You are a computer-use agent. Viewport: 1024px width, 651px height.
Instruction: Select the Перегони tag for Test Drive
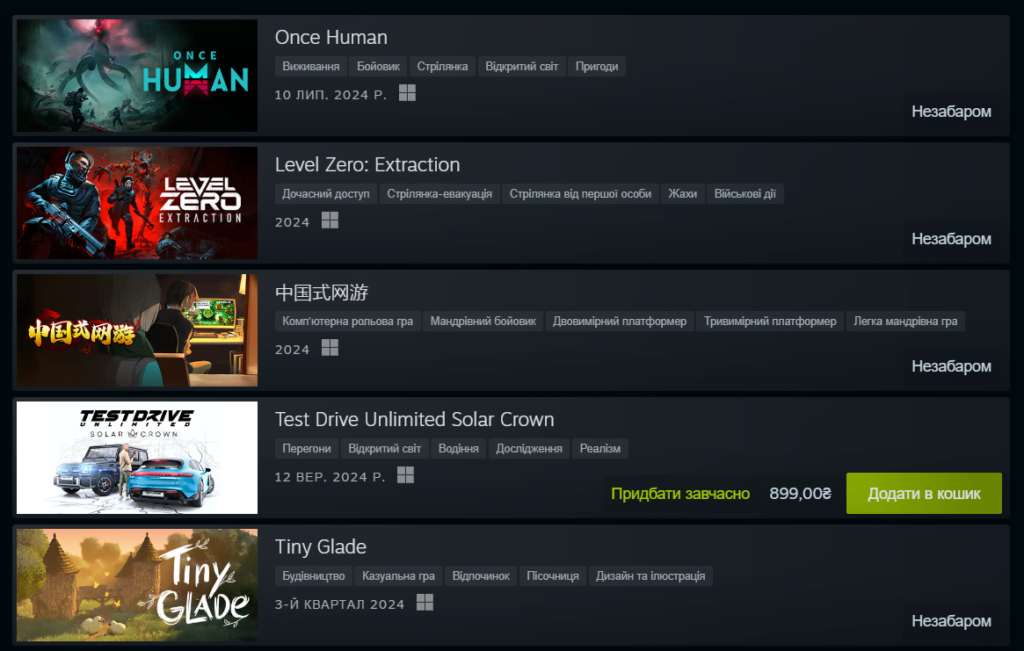306,449
